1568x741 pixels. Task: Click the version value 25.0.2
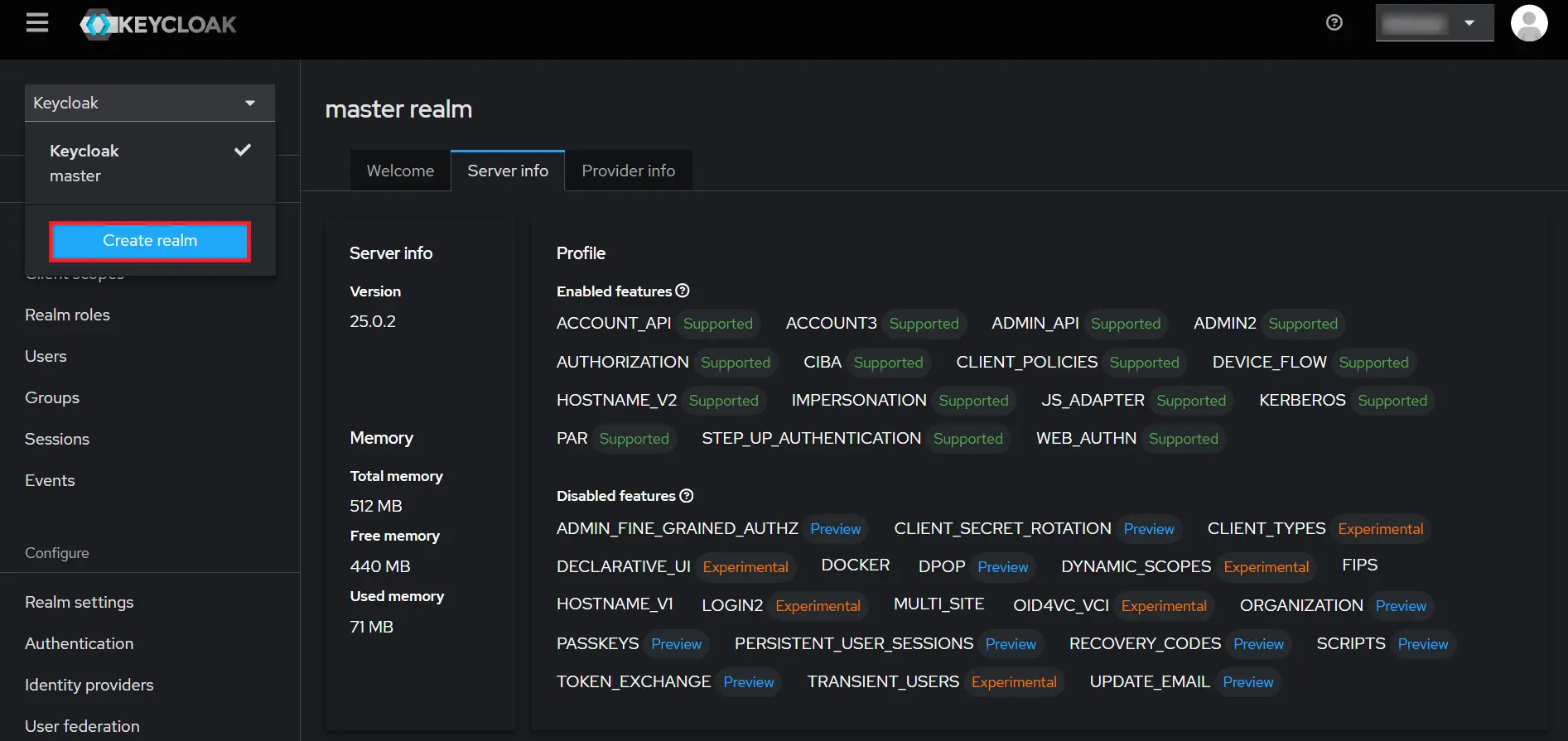(373, 321)
